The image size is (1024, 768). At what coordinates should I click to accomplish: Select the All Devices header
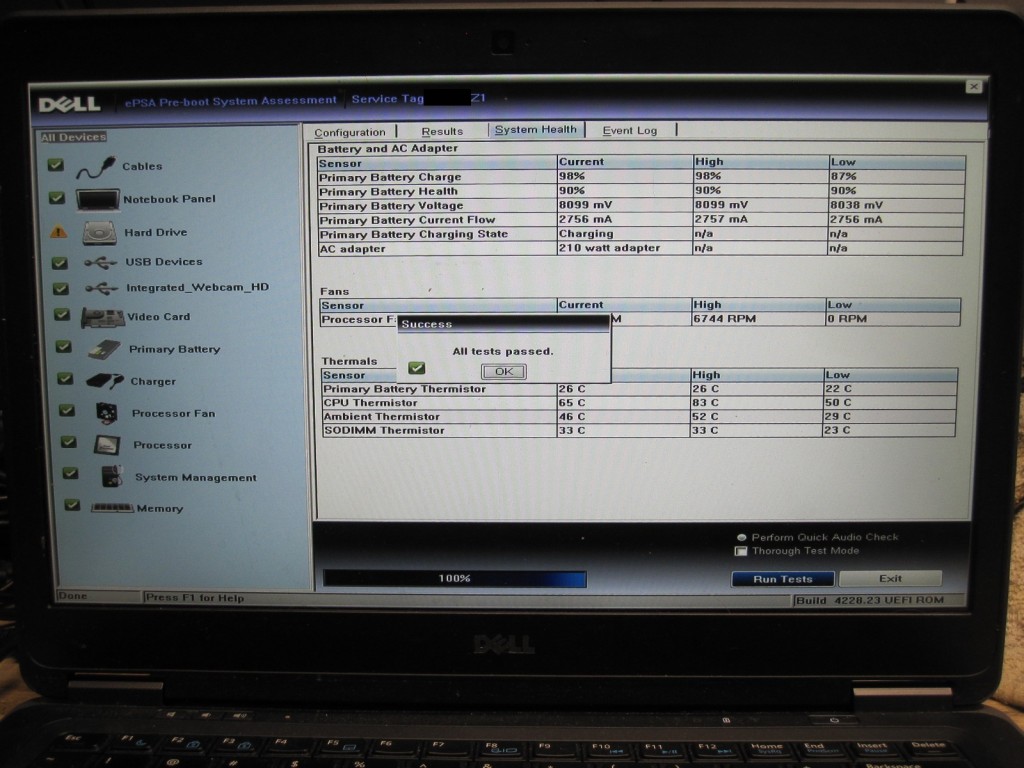(73, 137)
